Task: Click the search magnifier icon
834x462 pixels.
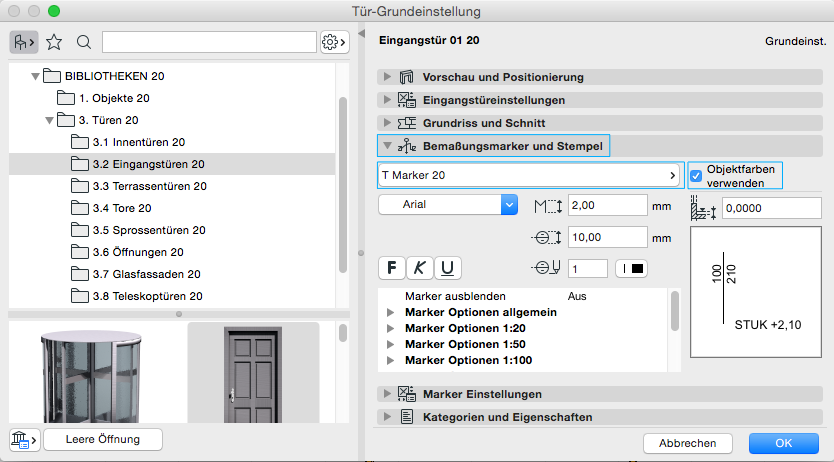Action: pos(84,42)
